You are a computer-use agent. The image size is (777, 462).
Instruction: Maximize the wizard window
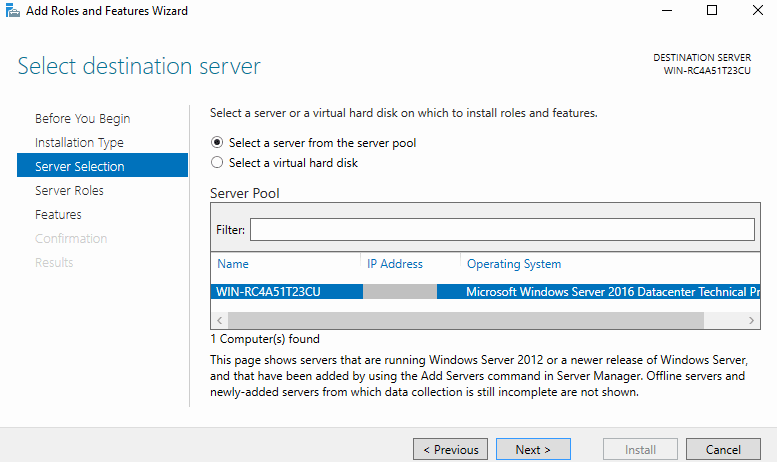[712, 11]
